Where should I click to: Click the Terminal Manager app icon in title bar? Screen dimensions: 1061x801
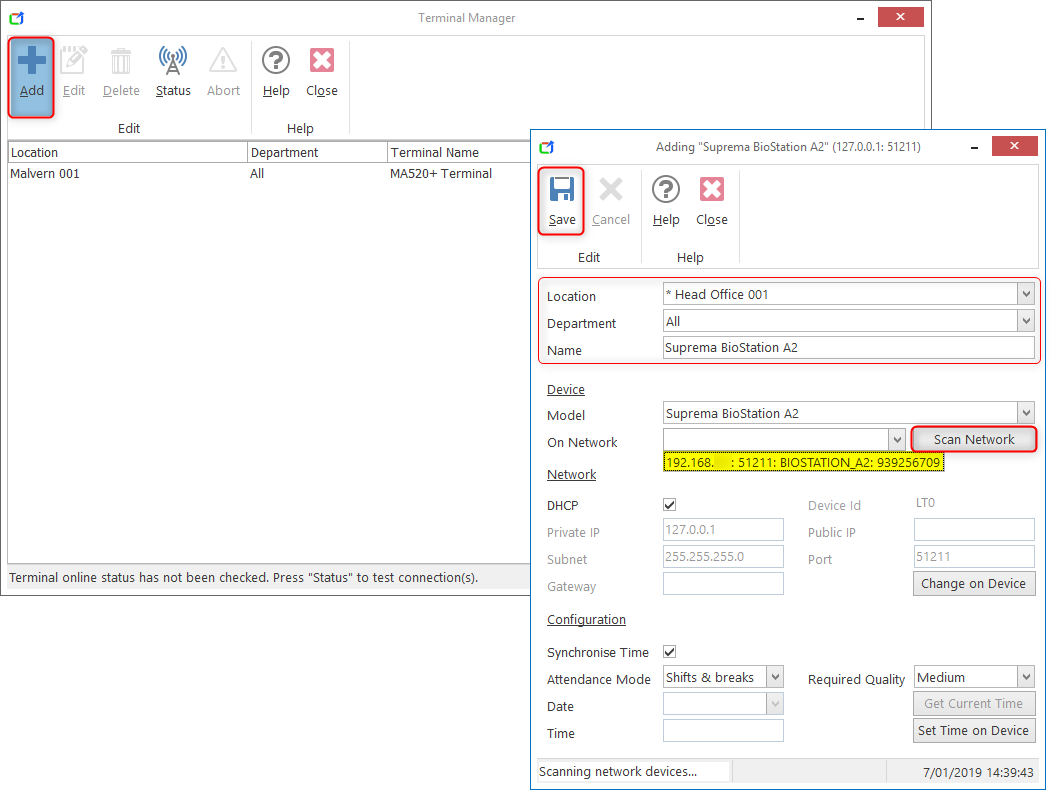(17, 18)
